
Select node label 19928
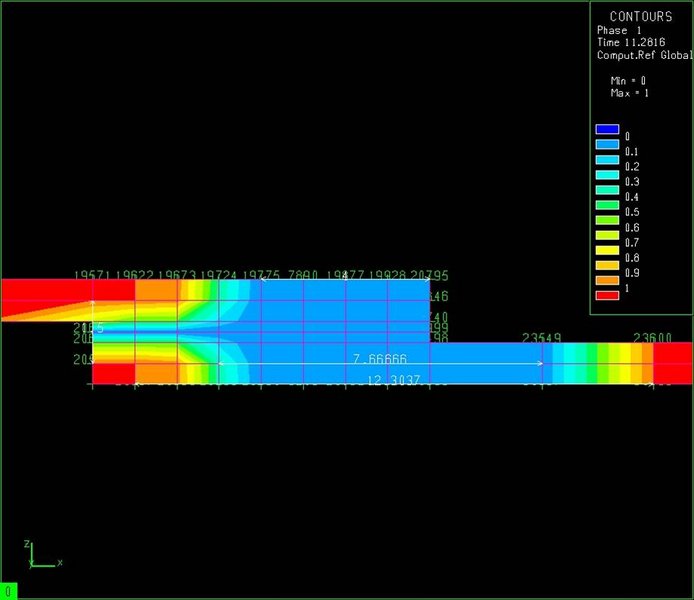pyautogui.click(x=387, y=275)
